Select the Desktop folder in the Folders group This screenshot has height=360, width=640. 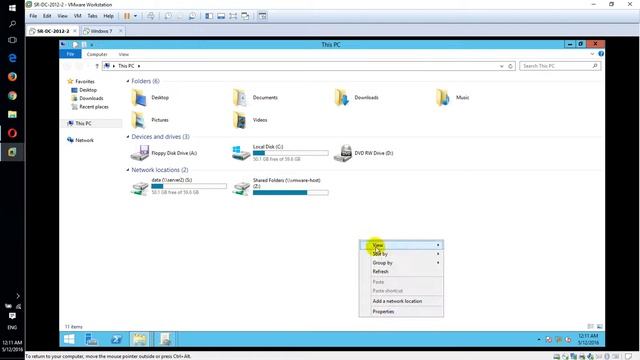tap(150, 98)
